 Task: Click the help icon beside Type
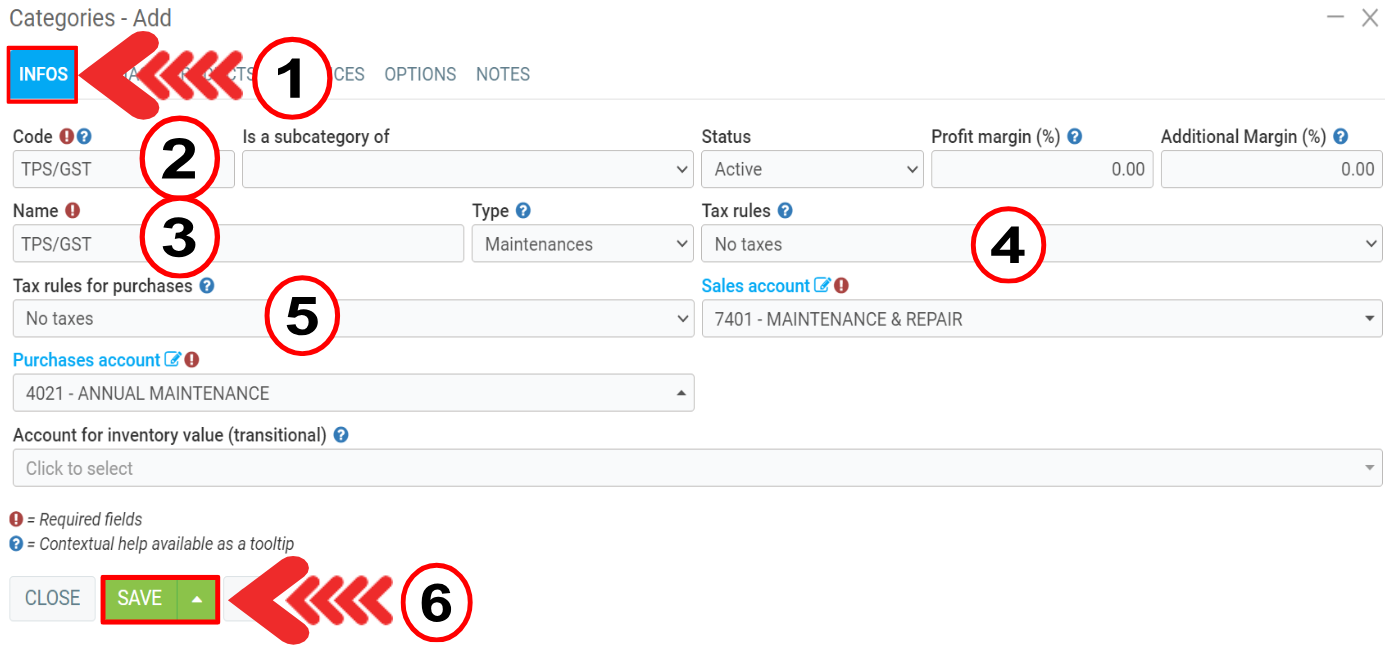pos(523,211)
